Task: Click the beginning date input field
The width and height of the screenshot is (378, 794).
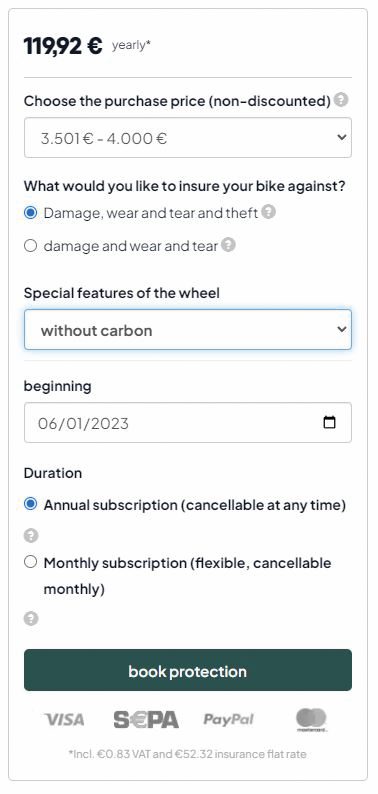Action: (x=188, y=422)
